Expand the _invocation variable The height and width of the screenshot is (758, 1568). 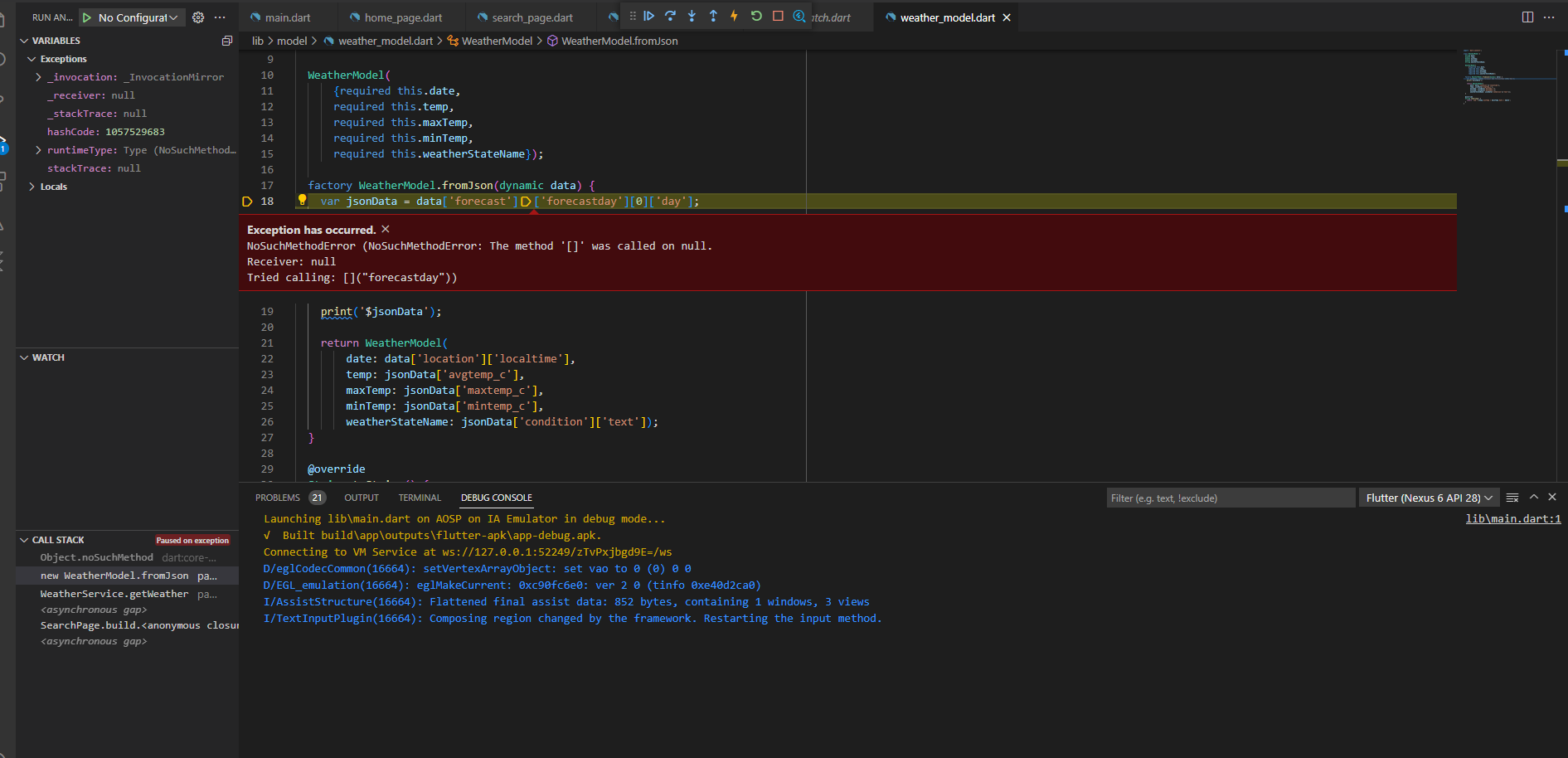coord(38,77)
